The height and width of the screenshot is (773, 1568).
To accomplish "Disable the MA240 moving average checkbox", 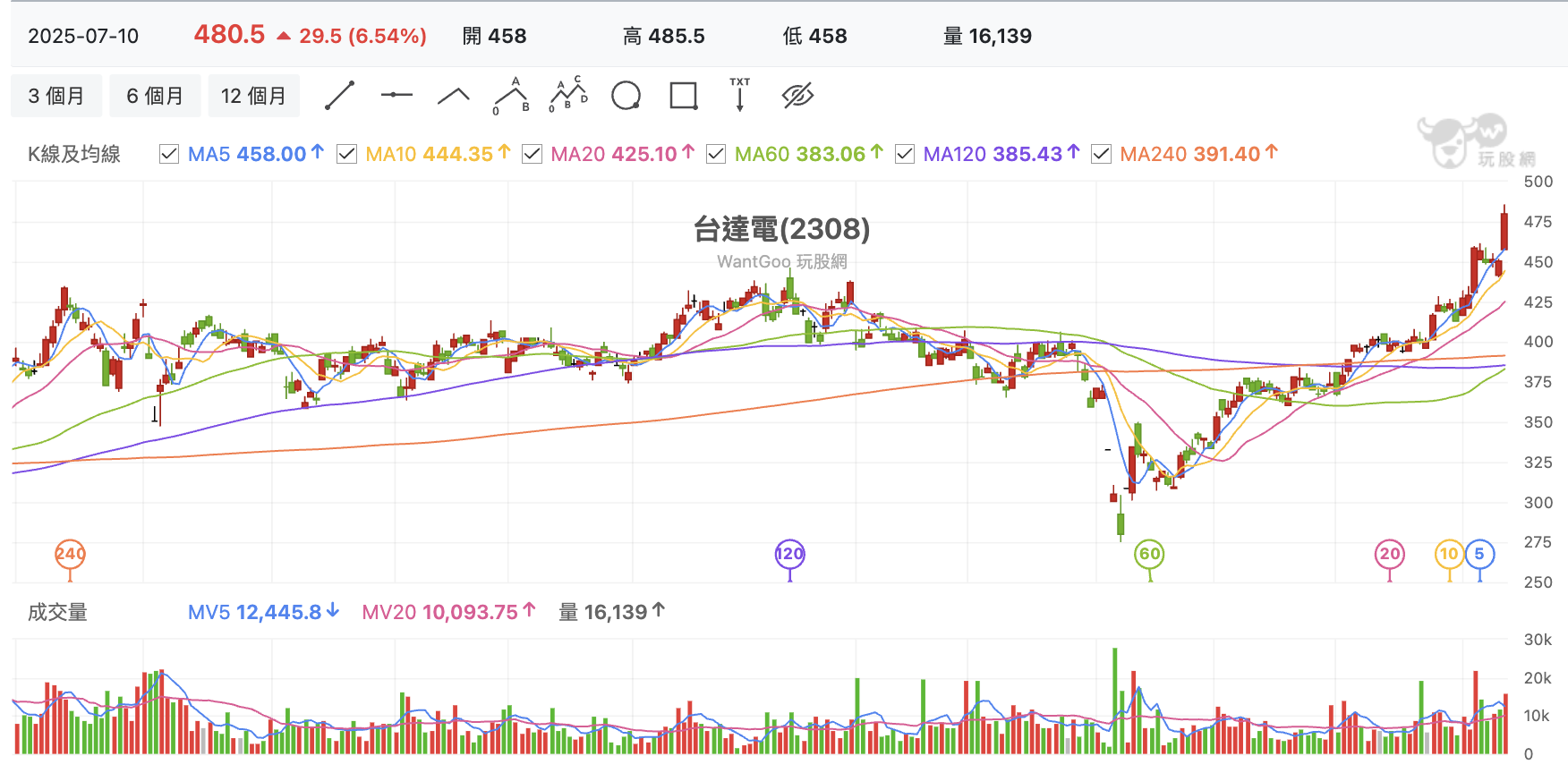I will (1102, 154).
